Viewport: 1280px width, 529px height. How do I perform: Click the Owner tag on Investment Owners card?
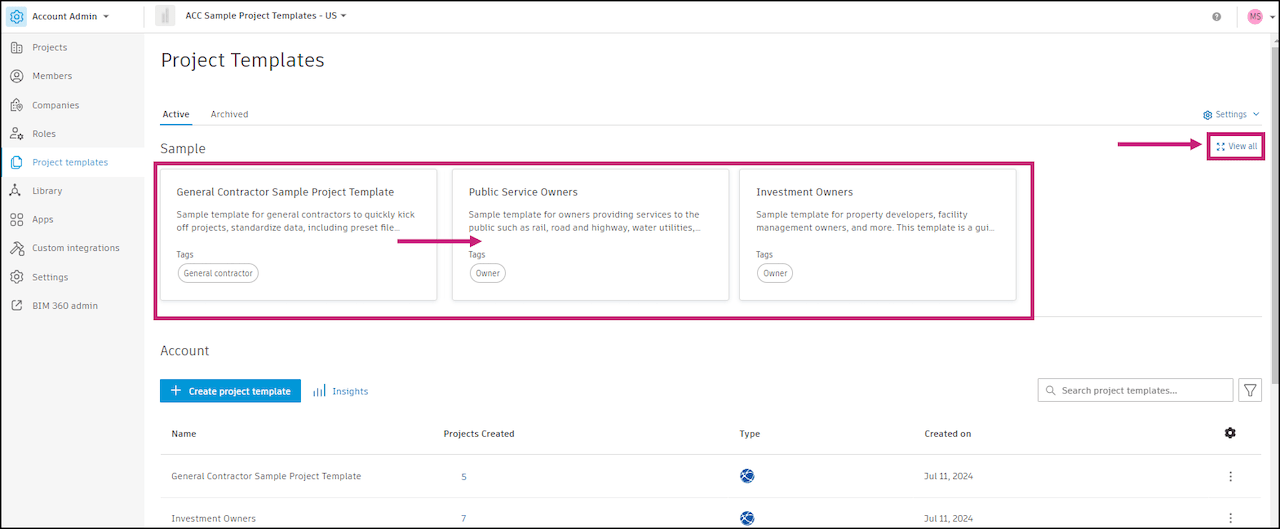(775, 273)
